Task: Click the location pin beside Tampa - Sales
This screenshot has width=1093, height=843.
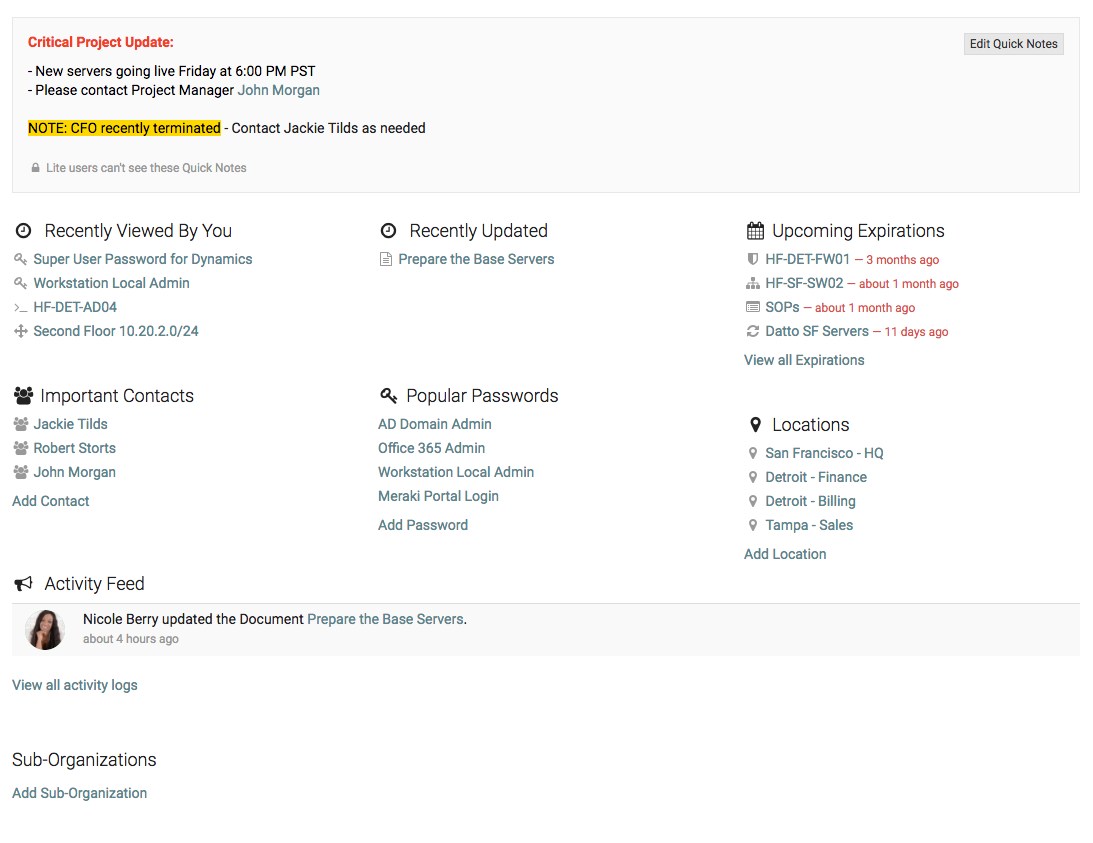Action: pos(755,525)
